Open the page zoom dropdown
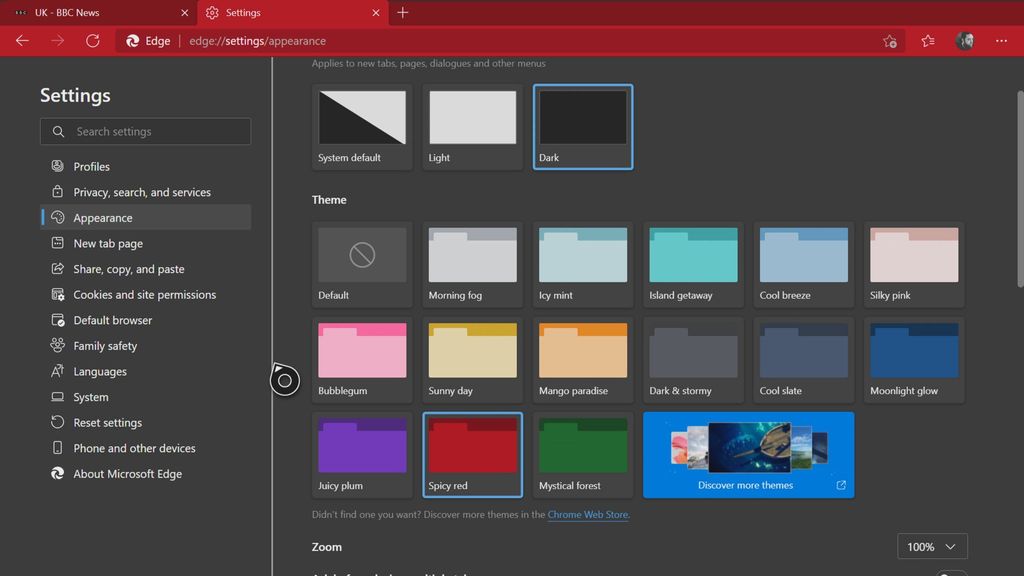This screenshot has height=576, width=1024. tap(931, 546)
